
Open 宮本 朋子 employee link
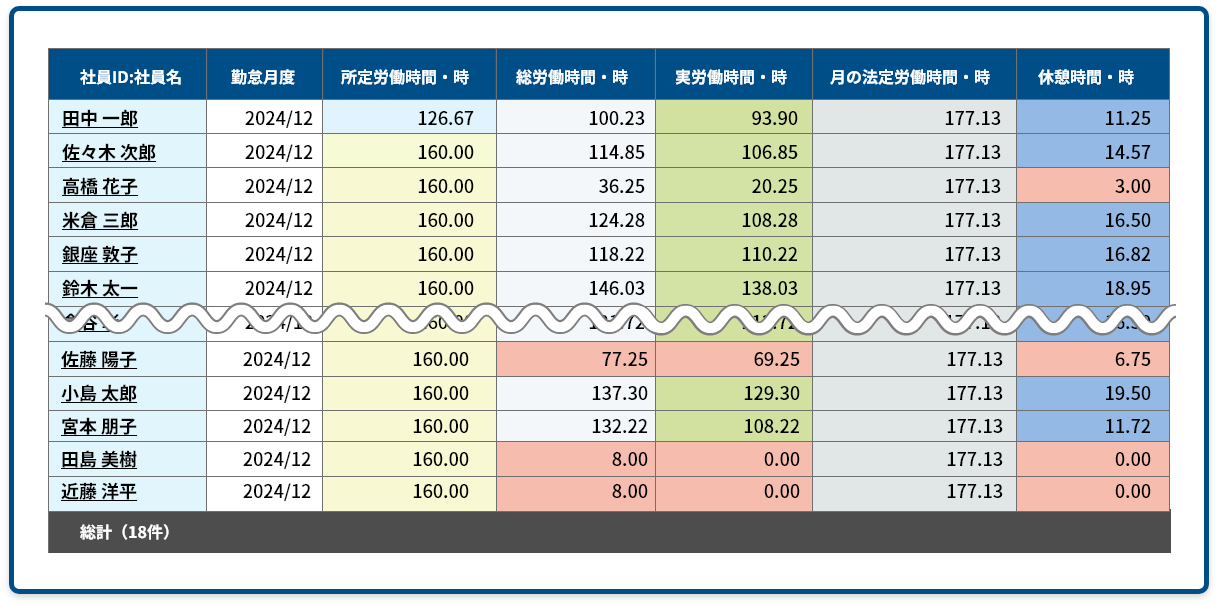click(100, 427)
